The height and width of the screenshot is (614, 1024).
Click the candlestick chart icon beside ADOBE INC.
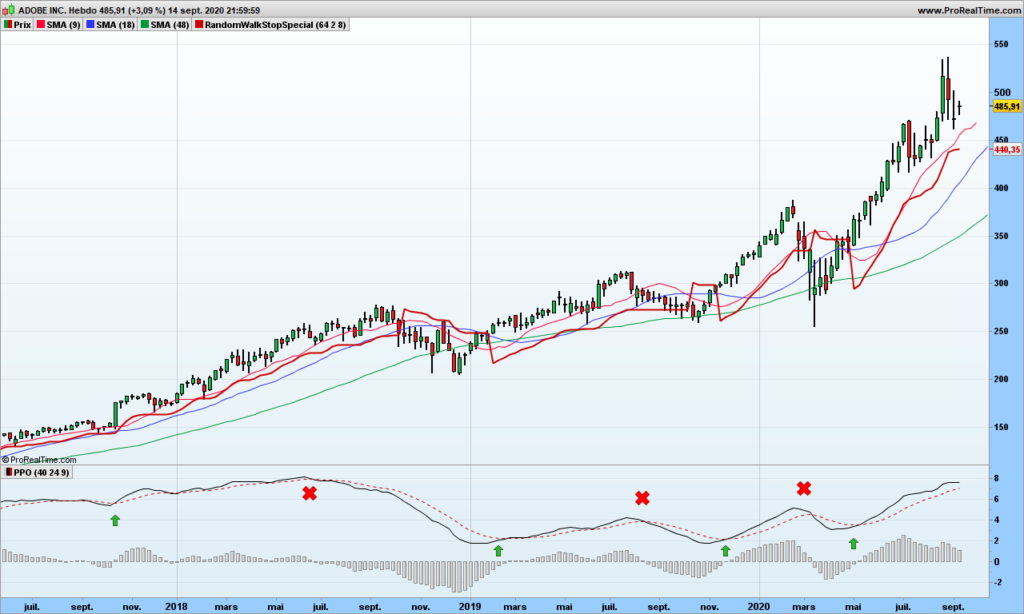pyautogui.click(x=8, y=10)
